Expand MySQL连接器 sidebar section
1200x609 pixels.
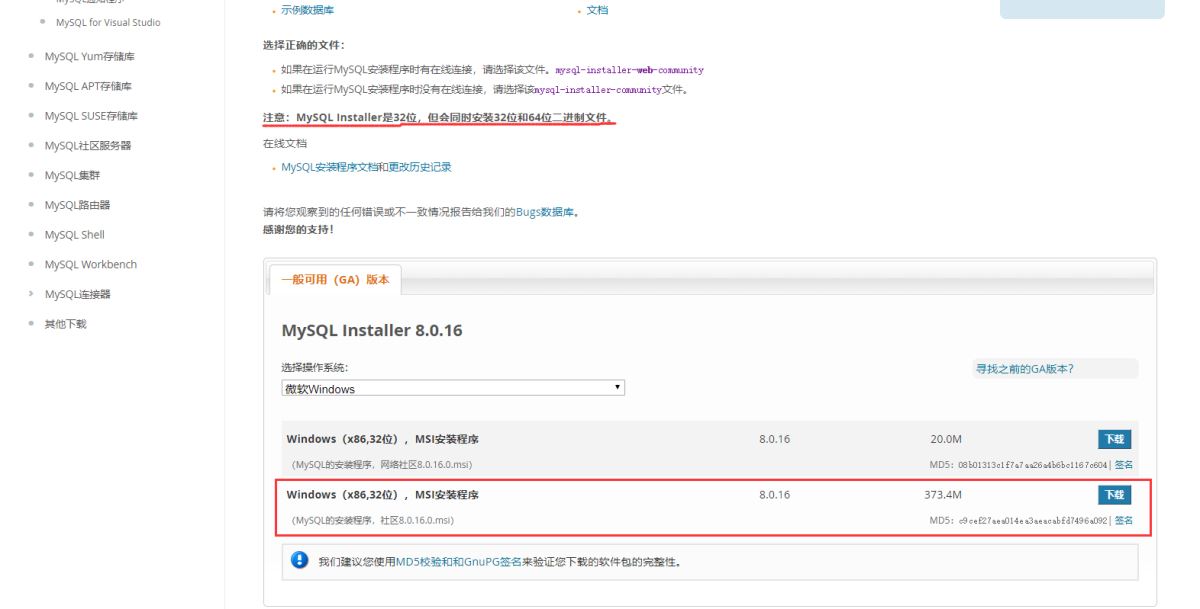pos(77,294)
